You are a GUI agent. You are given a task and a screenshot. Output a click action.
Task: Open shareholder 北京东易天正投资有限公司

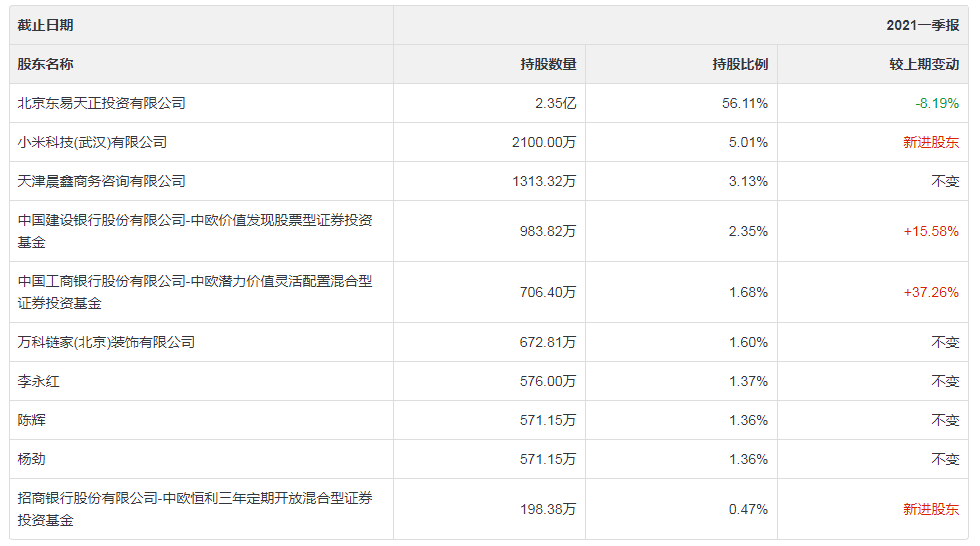102,103
